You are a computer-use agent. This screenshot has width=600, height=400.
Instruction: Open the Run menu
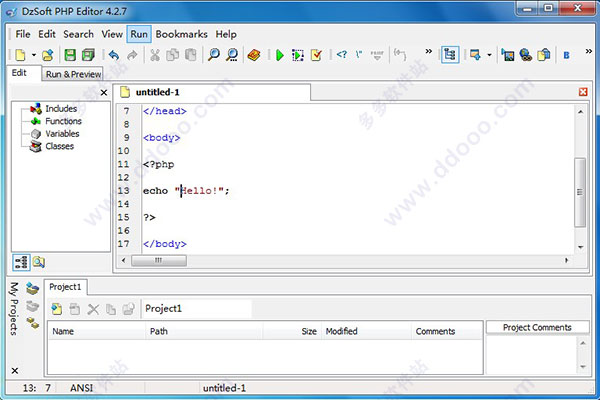point(139,34)
